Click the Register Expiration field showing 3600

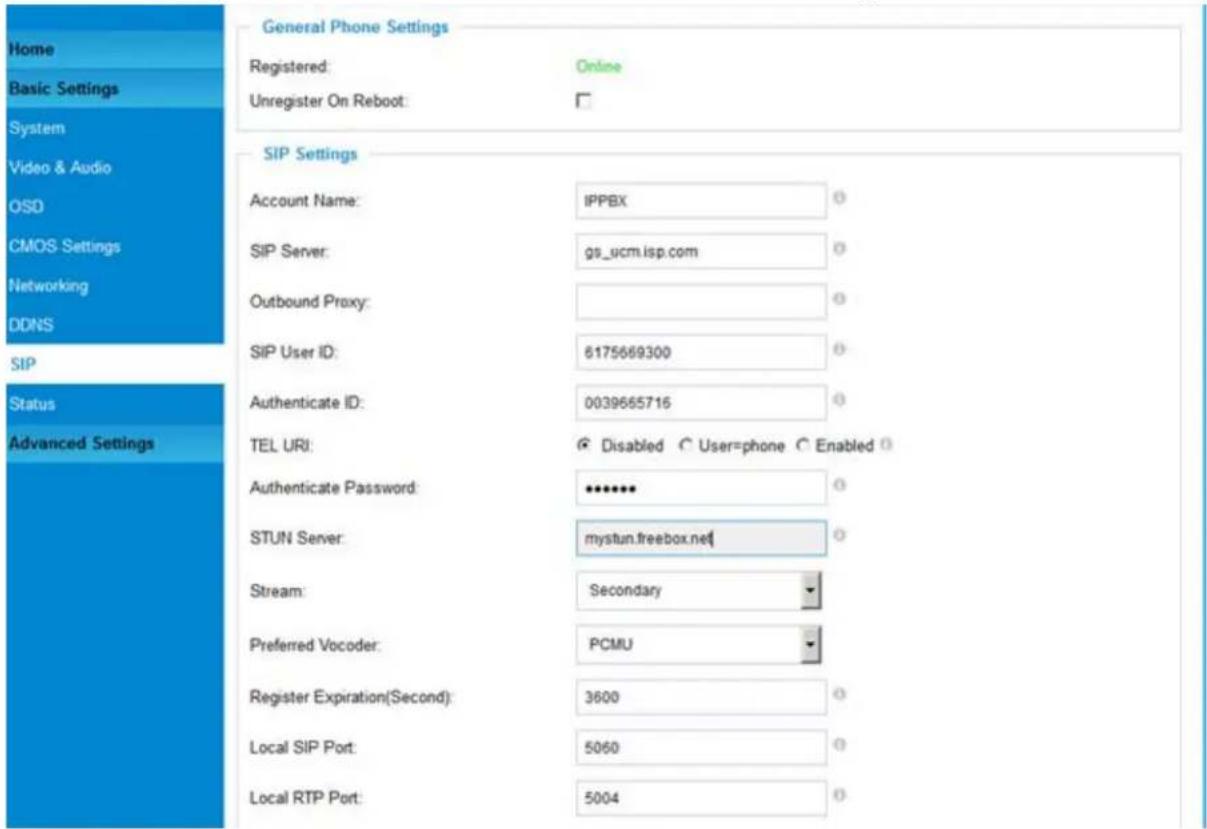pyautogui.click(x=701, y=697)
